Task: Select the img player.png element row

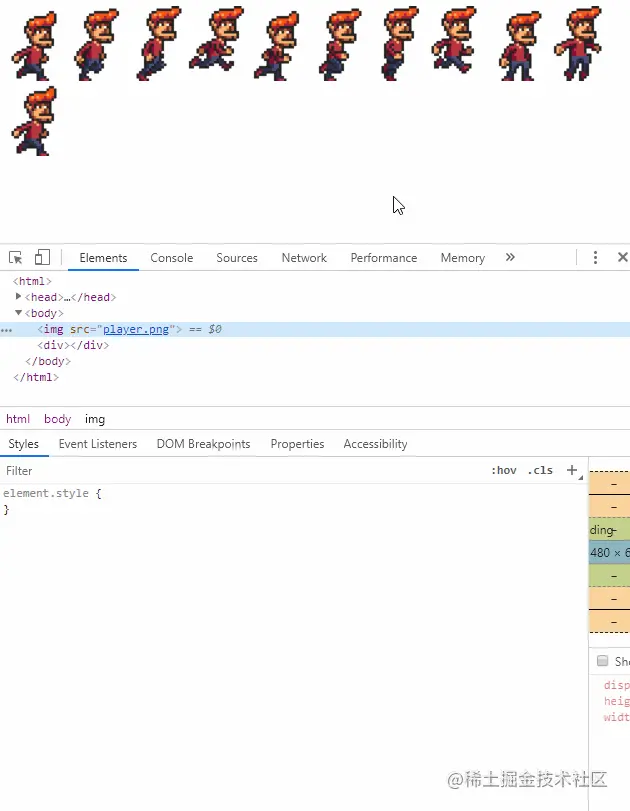Action: coord(315,329)
